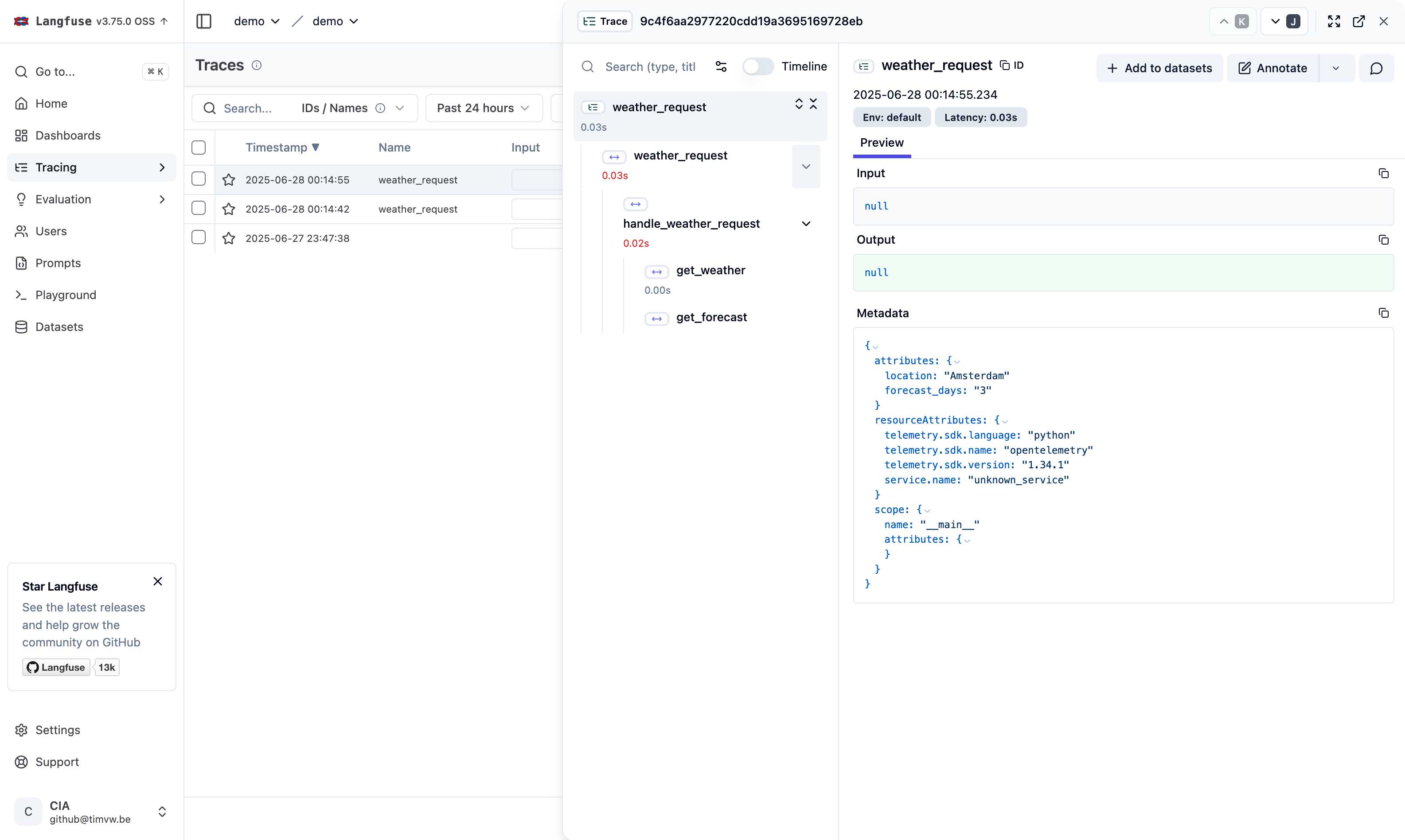Star the 23:47:38 trace
This screenshot has height=840, width=1405.
click(229, 238)
